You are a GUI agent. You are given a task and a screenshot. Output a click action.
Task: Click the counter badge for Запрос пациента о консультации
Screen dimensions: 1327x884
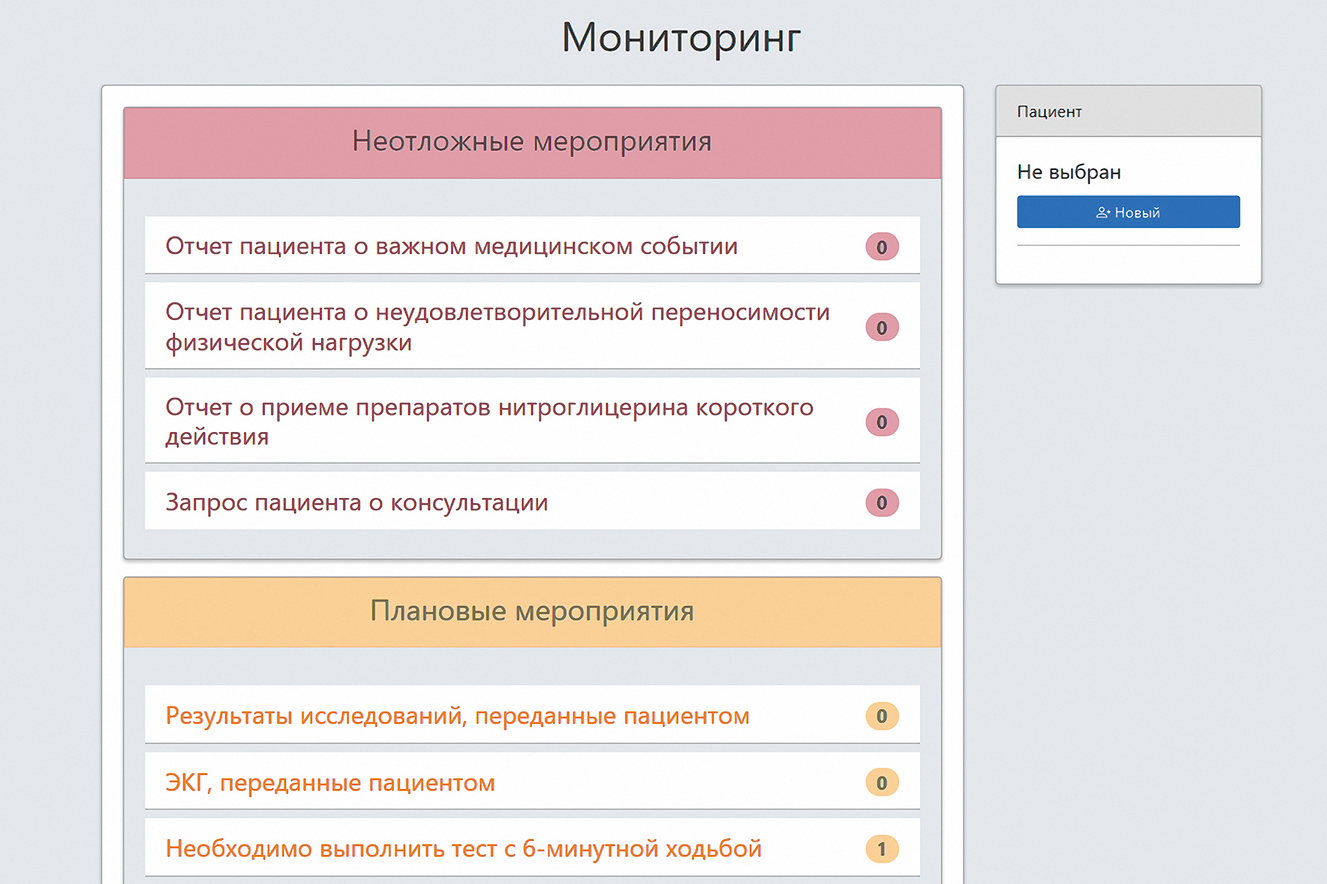881,502
